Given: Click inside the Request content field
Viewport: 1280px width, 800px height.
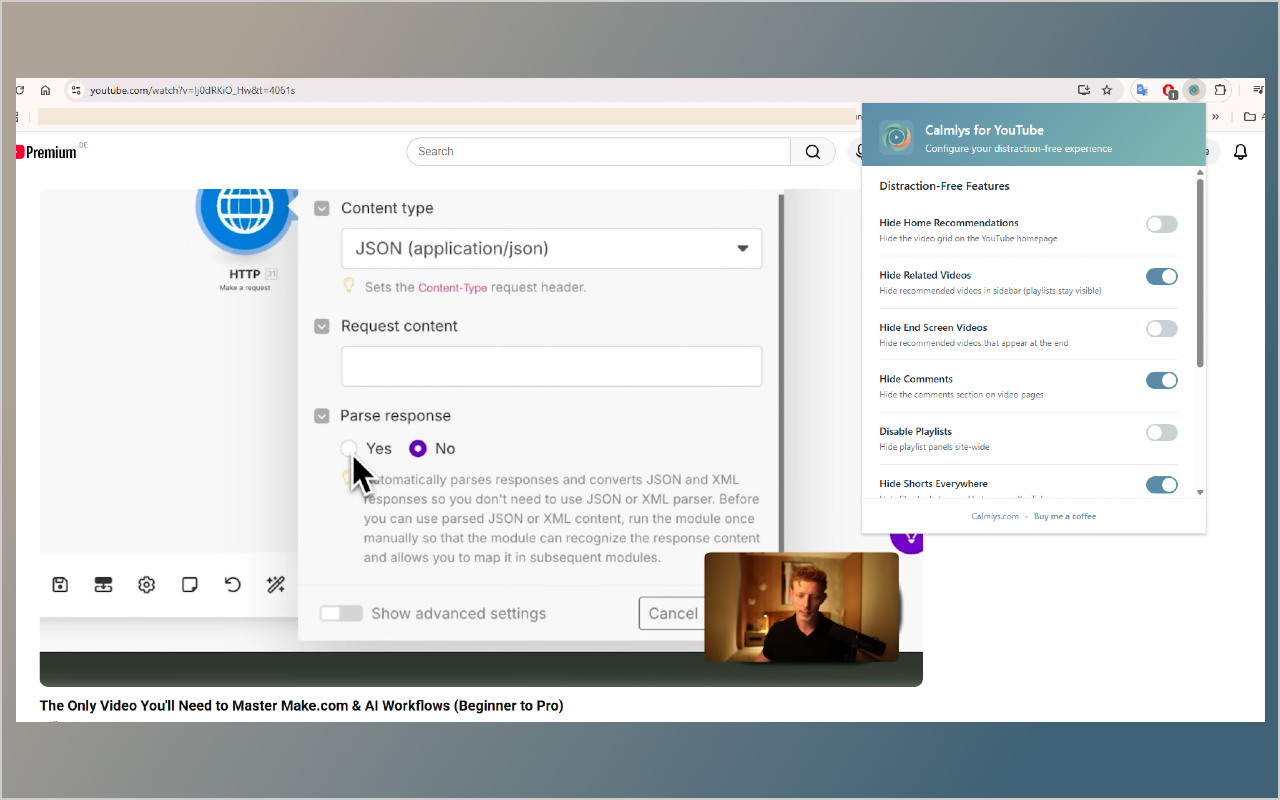Looking at the screenshot, I should coord(551,366).
